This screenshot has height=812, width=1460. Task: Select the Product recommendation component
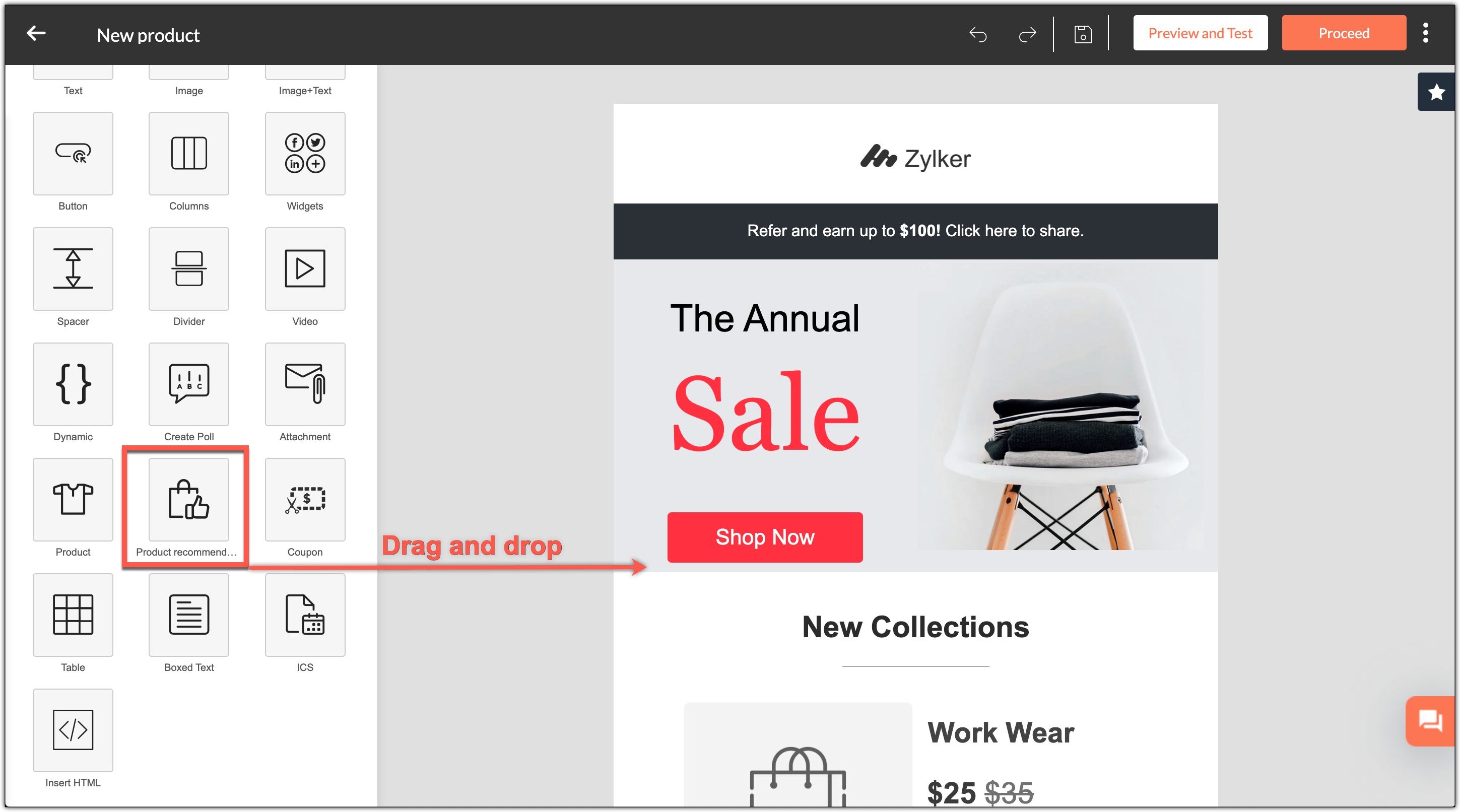(189, 500)
